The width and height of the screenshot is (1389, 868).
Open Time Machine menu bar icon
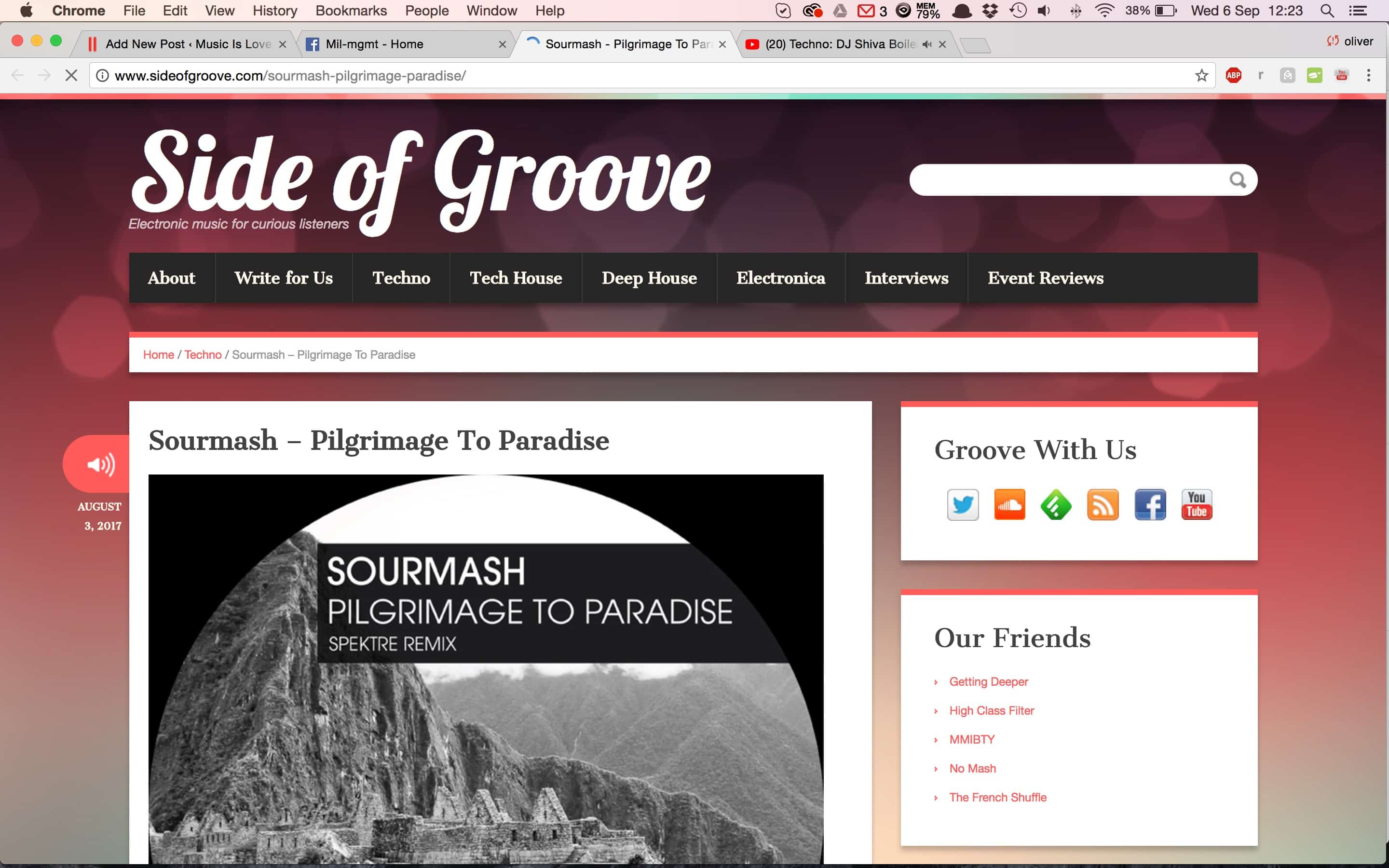point(1018,10)
